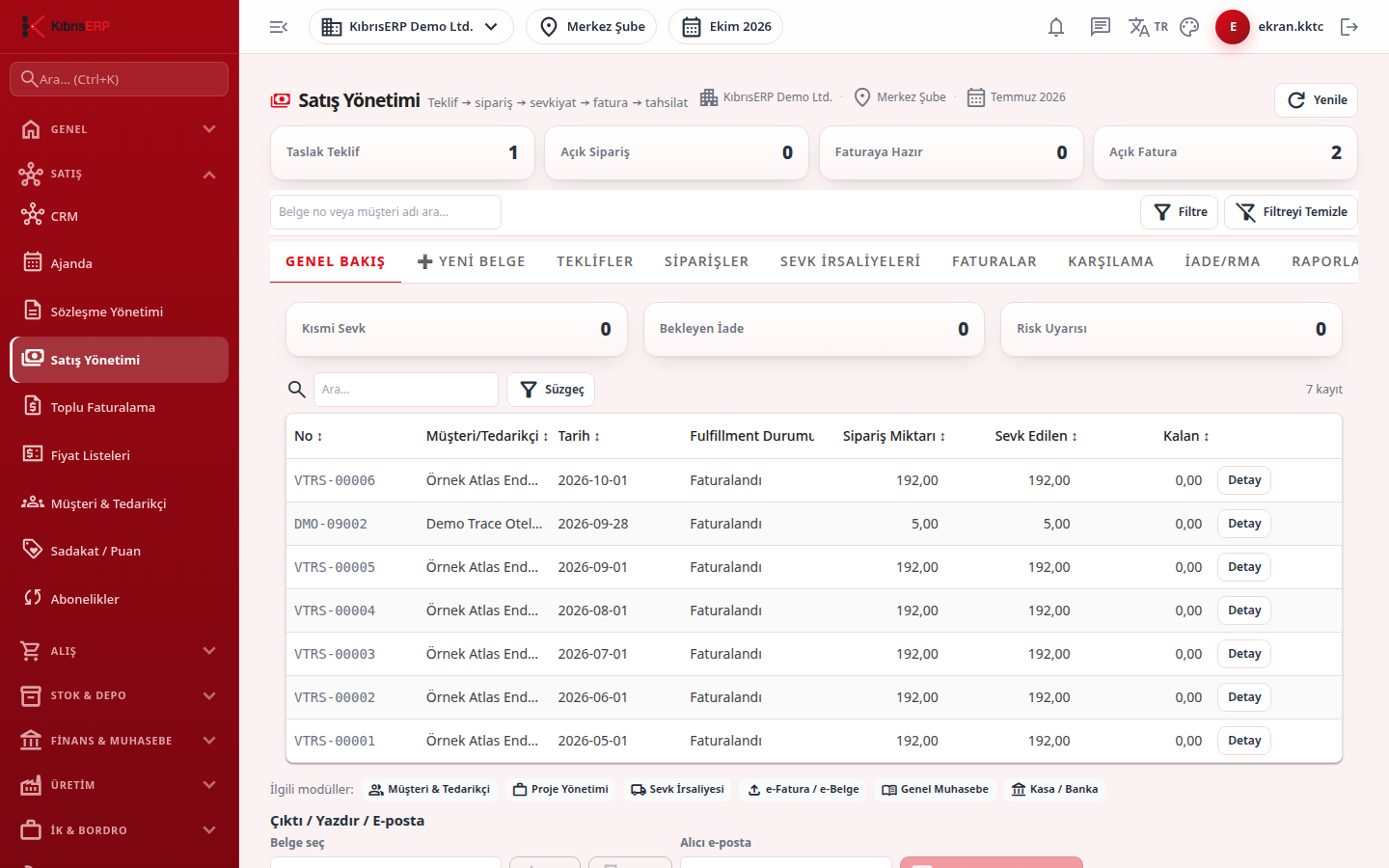
Task: Sort table by the No column
Action: (309, 436)
